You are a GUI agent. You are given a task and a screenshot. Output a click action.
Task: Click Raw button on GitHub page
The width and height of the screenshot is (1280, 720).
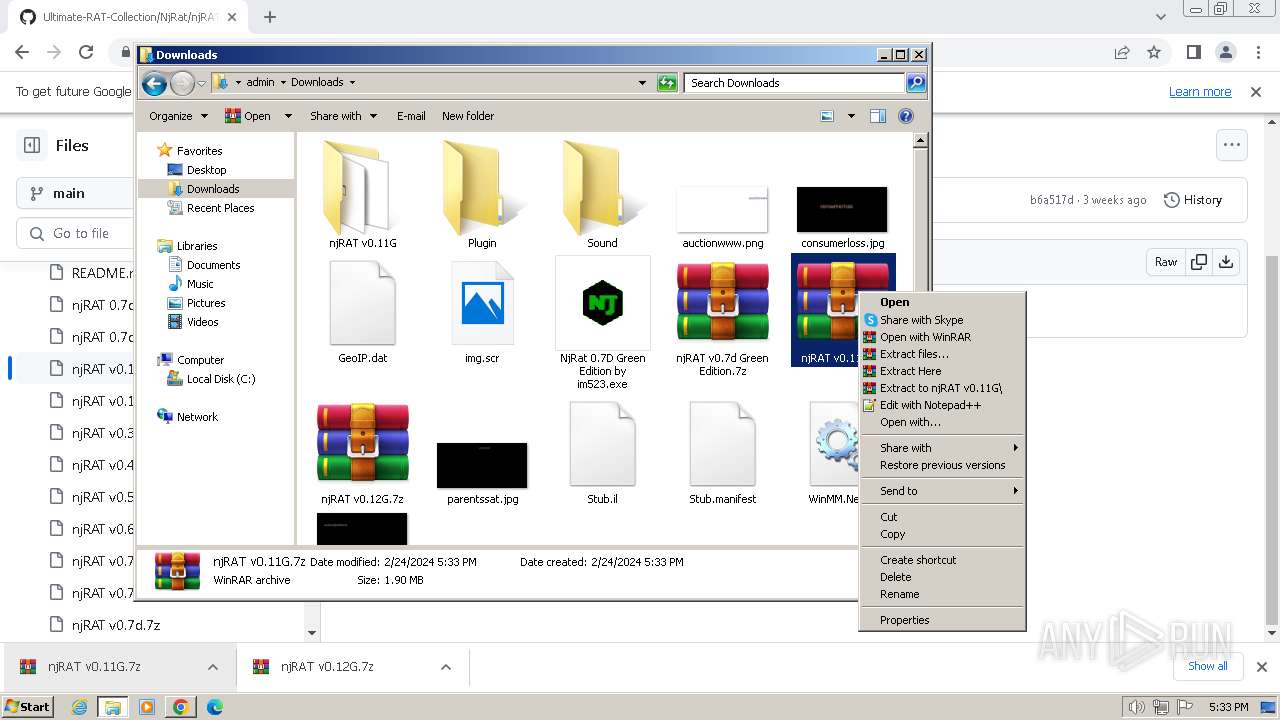pos(1166,262)
